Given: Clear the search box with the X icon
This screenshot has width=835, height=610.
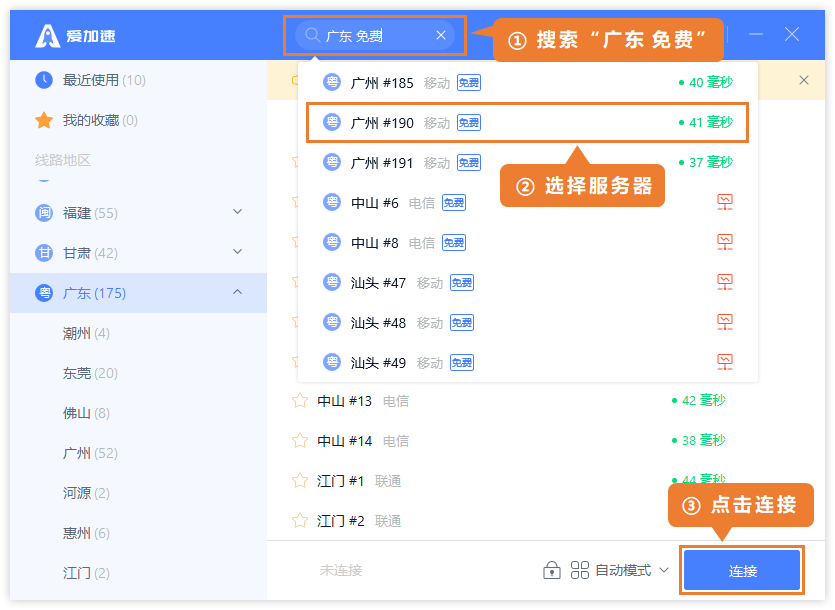Looking at the screenshot, I should (441, 35).
